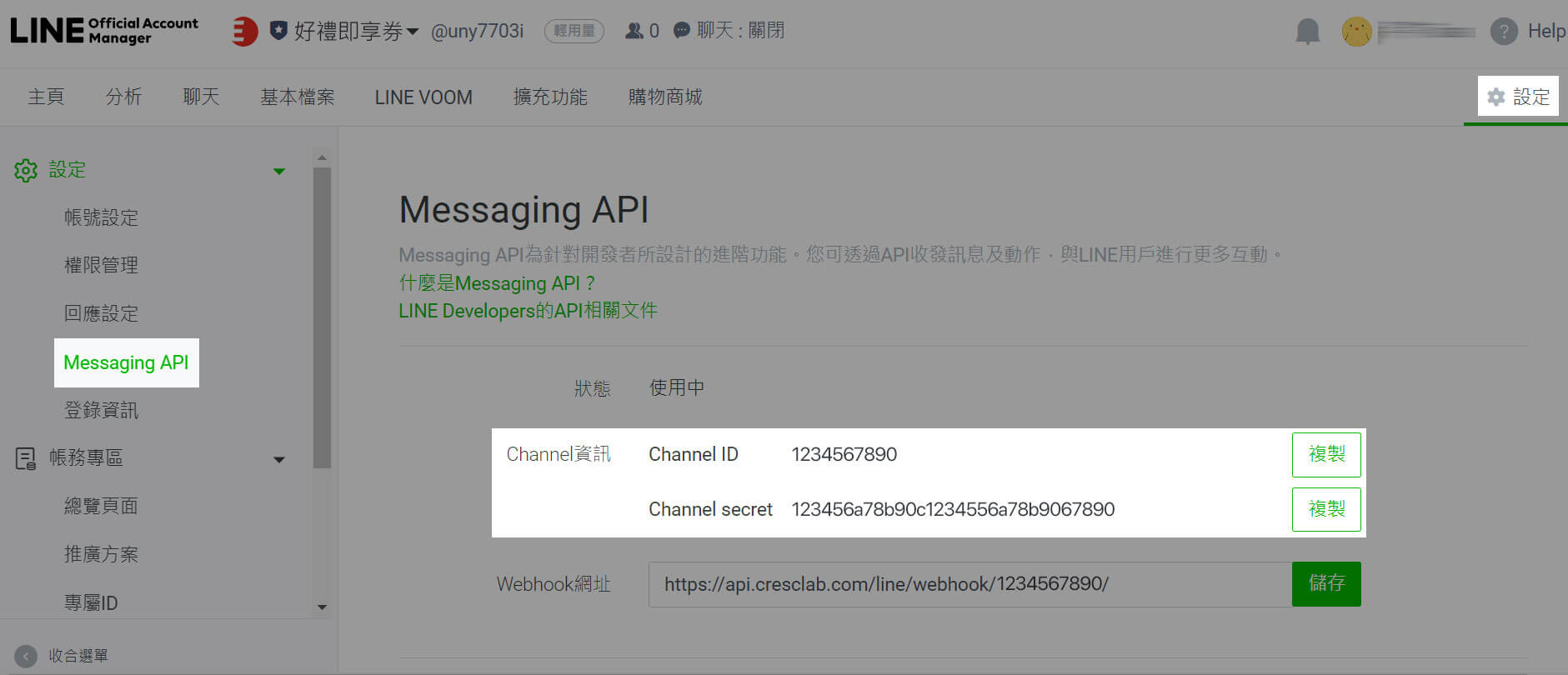Viewport: 1568px width, 675px height.
Task: Click the sidebar 設定 gear icon
Action: point(26,170)
